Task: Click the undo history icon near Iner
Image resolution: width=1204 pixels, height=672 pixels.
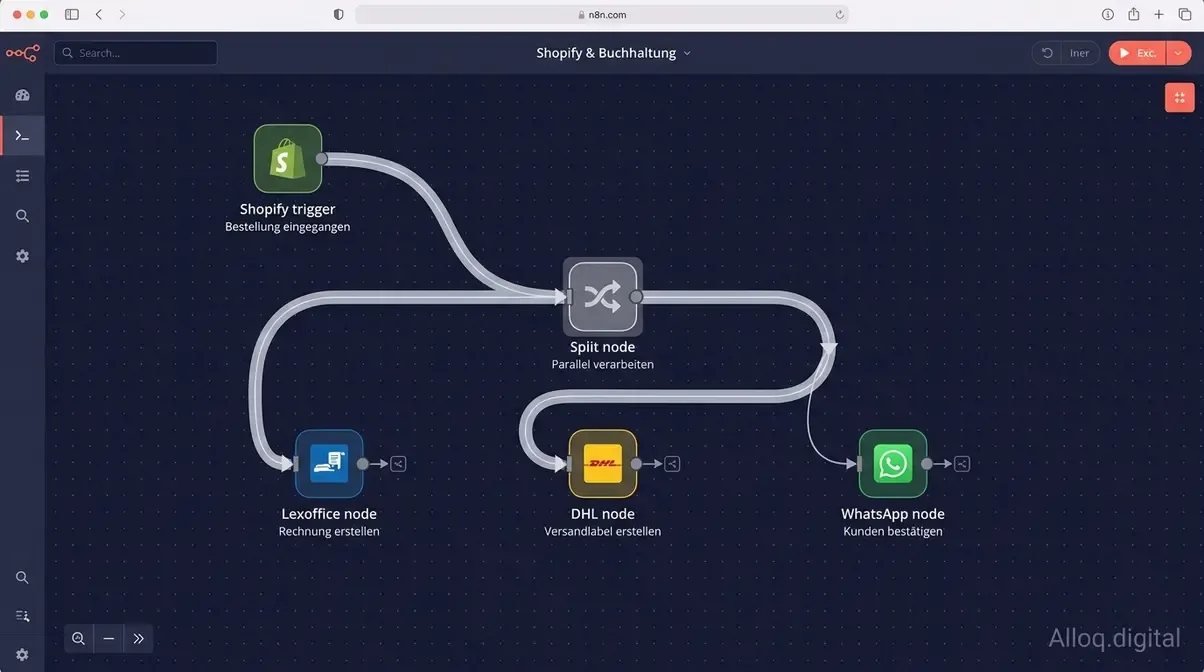Action: (1047, 53)
